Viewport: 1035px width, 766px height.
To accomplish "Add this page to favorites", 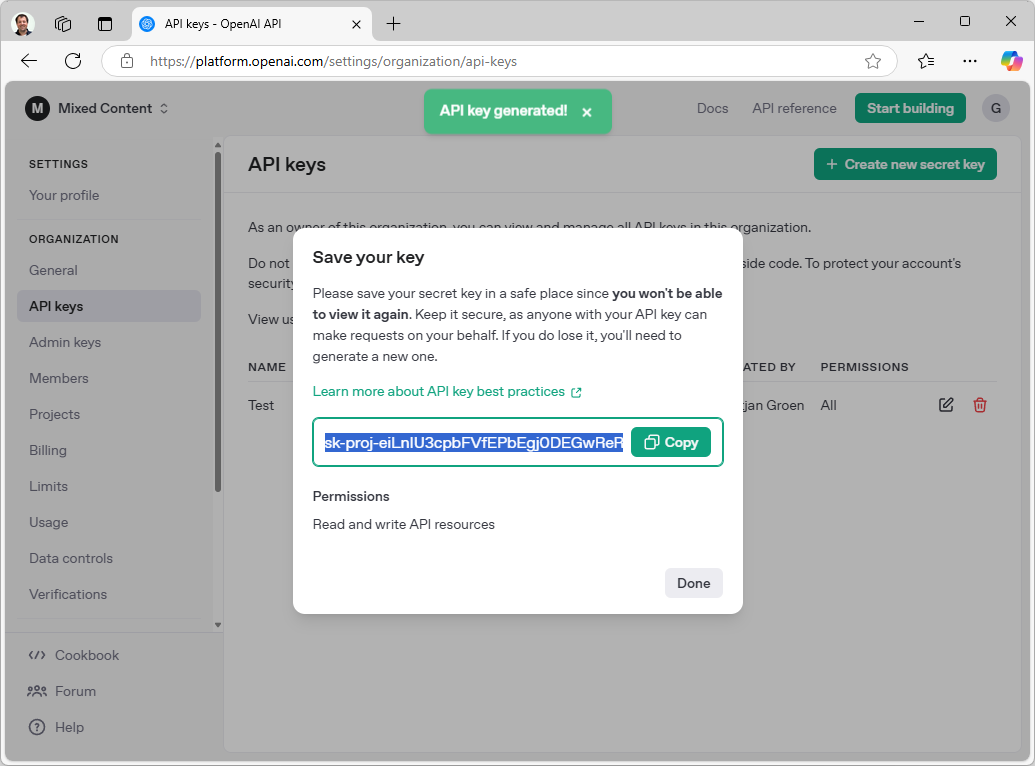I will tap(873, 61).
